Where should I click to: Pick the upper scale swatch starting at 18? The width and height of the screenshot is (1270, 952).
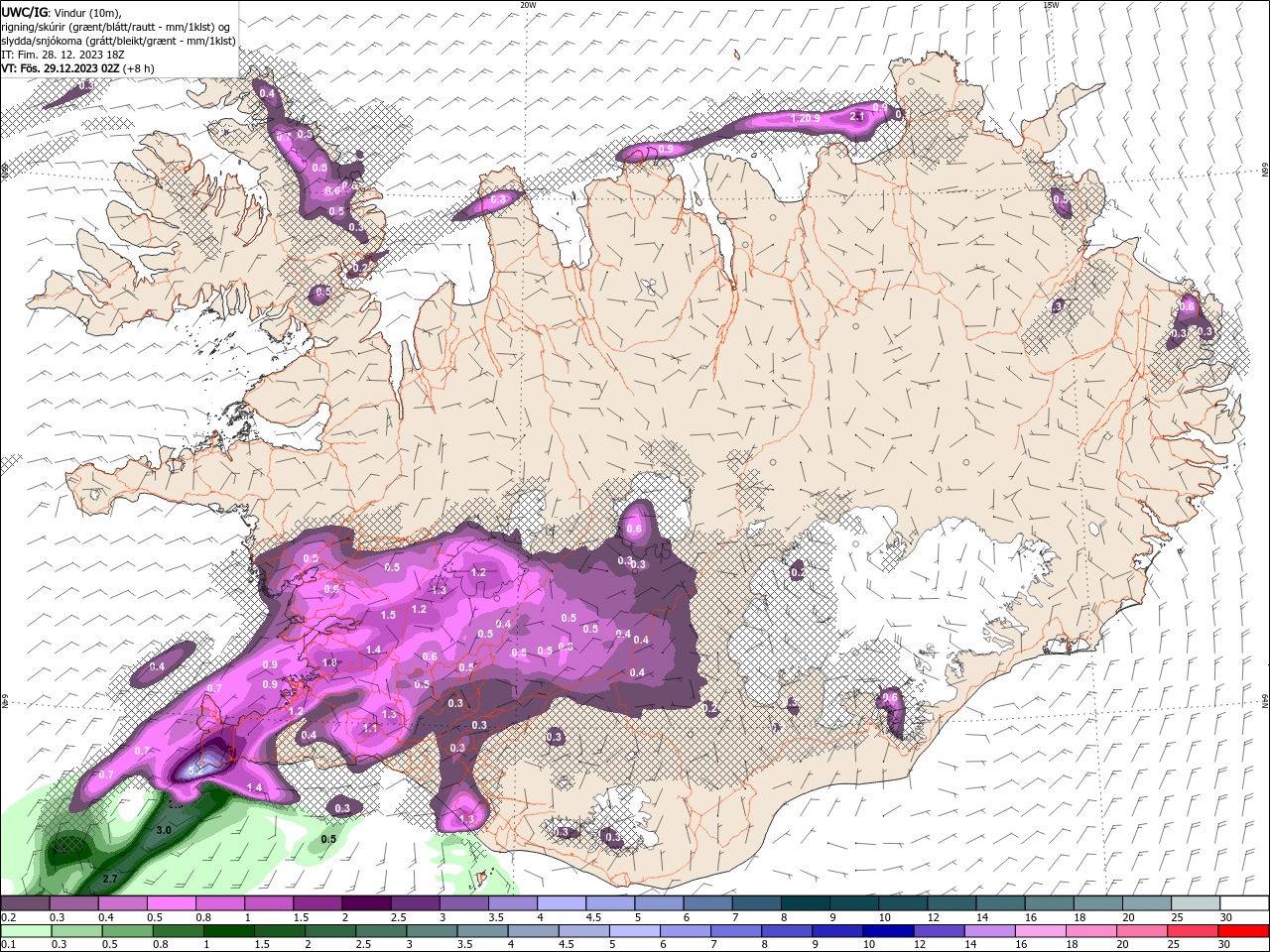[1098, 902]
